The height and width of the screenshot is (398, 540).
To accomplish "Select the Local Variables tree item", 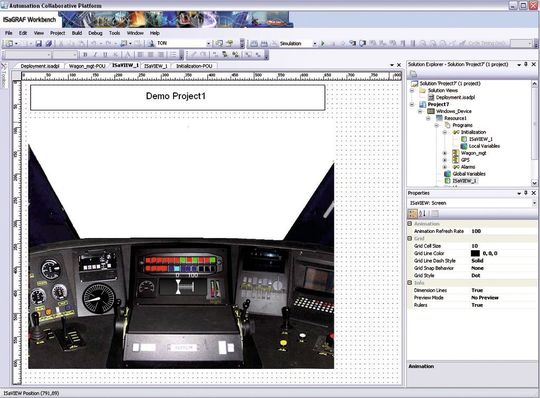I will pyautogui.click(x=484, y=146).
